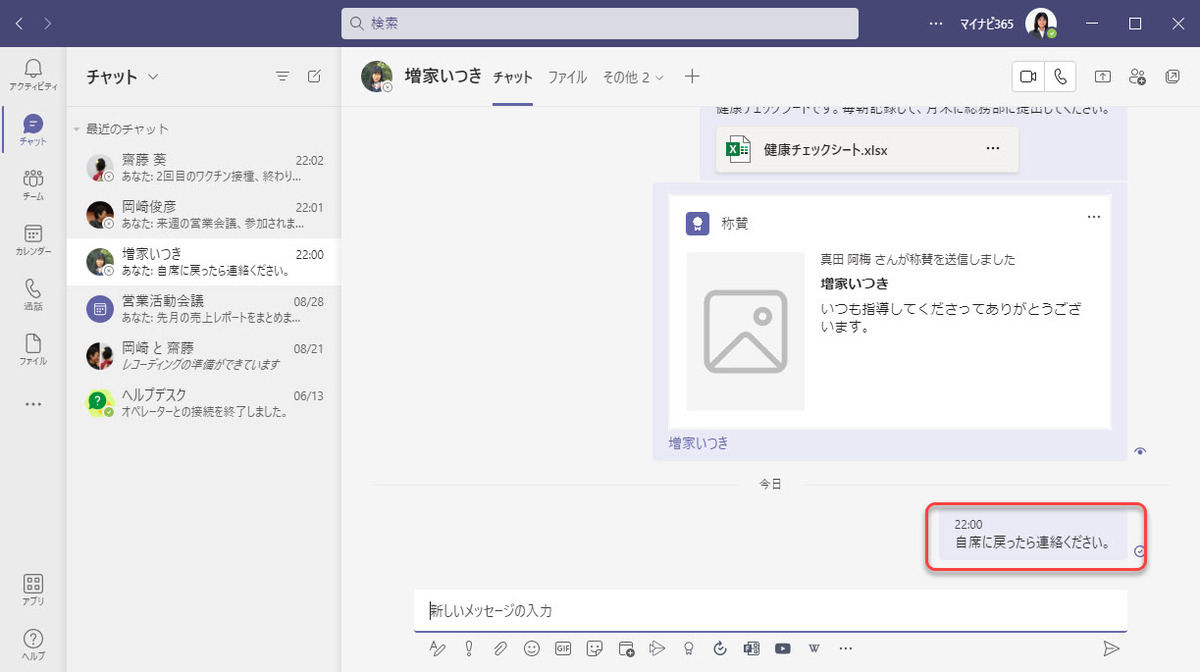Open the 営業活動会議 chat
The width and height of the screenshot is (1200, 672).
(204, 308)
